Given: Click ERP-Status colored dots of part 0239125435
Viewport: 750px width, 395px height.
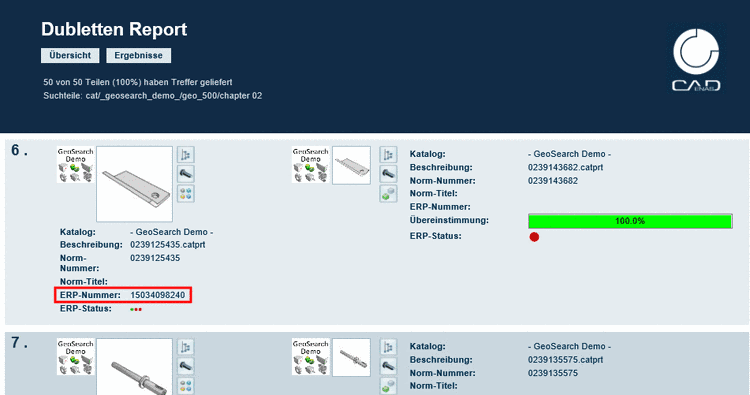Looking at the screenshot, I should tap(136, 309).
